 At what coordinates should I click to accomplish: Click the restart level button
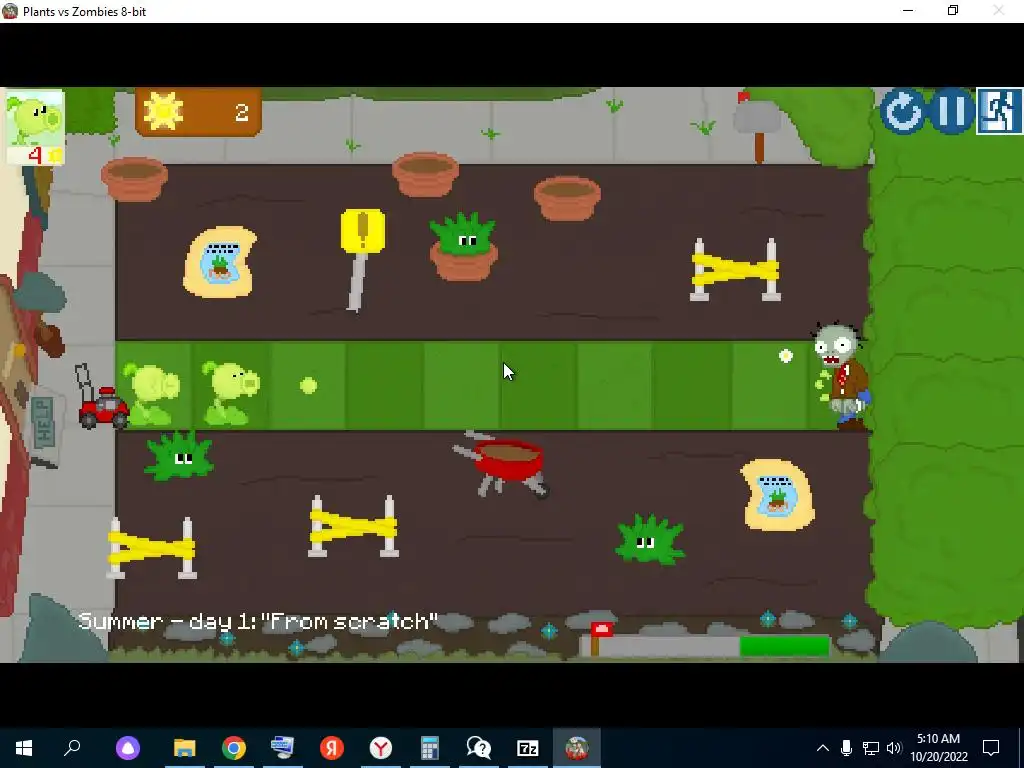click(902, 112)
